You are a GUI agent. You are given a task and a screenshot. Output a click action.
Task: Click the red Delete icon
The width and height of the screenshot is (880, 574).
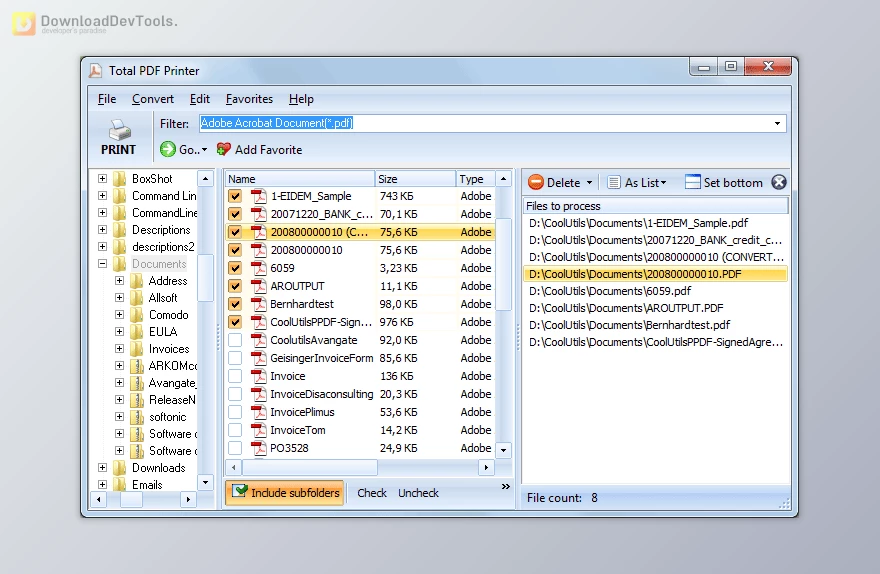(x=536, y=182)
